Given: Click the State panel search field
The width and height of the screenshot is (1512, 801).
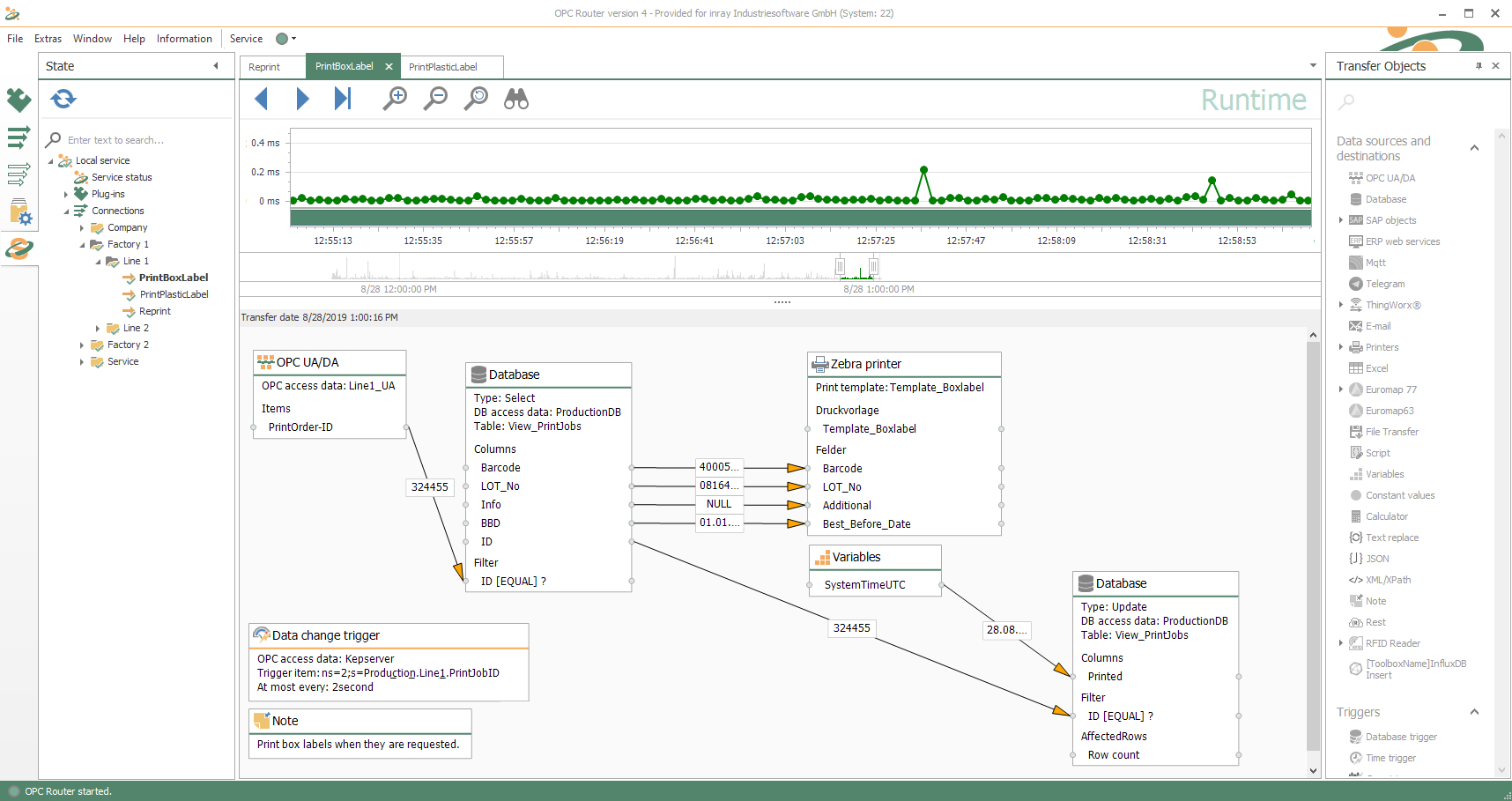Looking at the screenshot, I should [x=132, y=140].
